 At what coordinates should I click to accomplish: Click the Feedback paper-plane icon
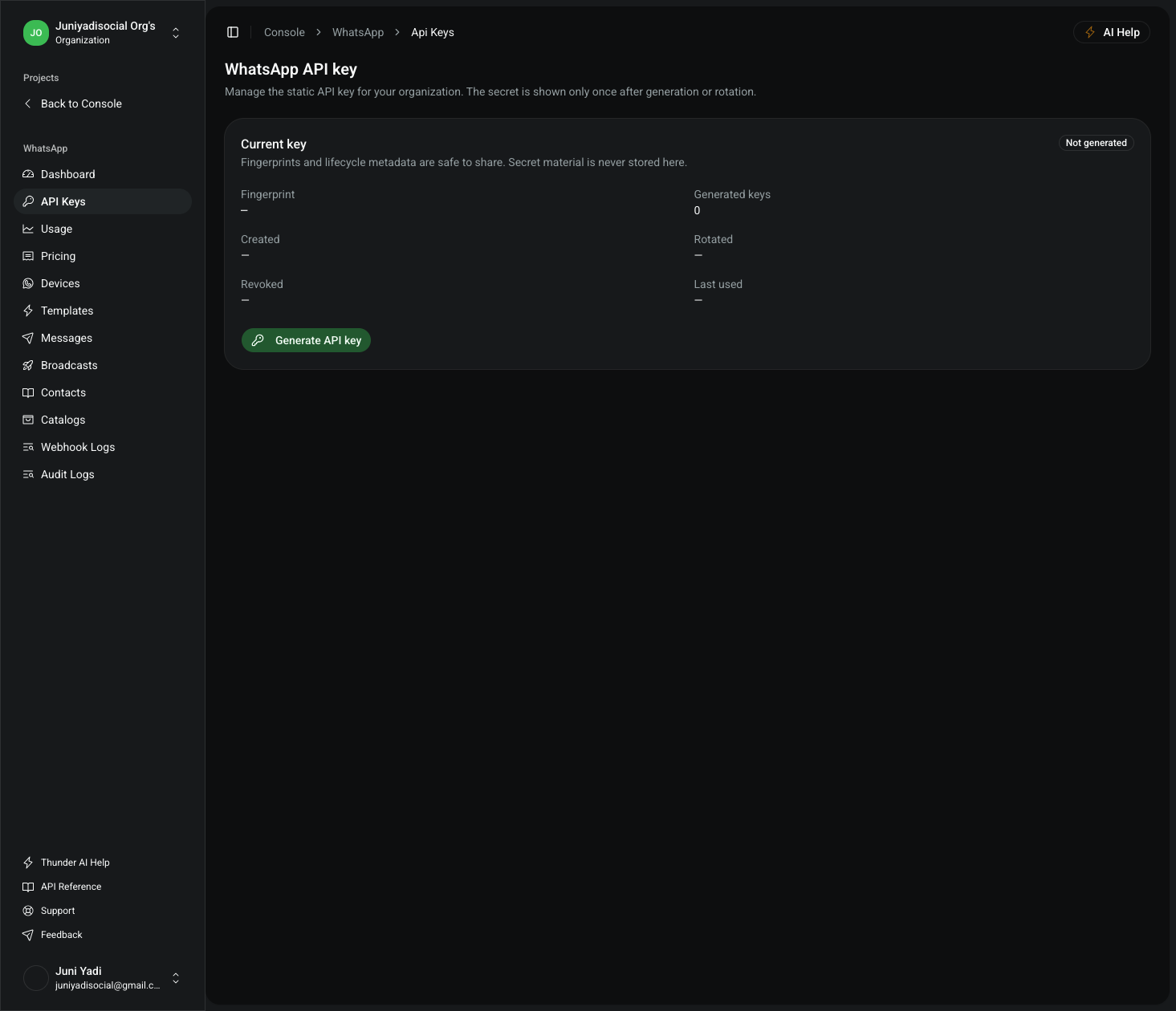tap(28, 935)
